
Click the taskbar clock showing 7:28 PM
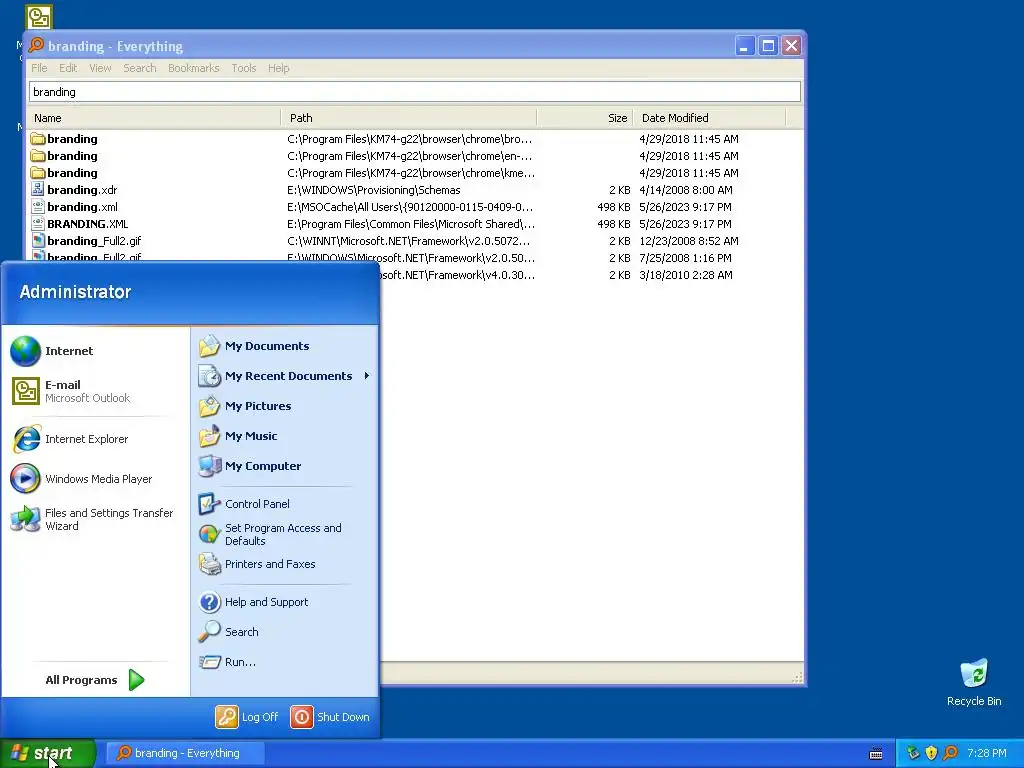tap(986, 753)
